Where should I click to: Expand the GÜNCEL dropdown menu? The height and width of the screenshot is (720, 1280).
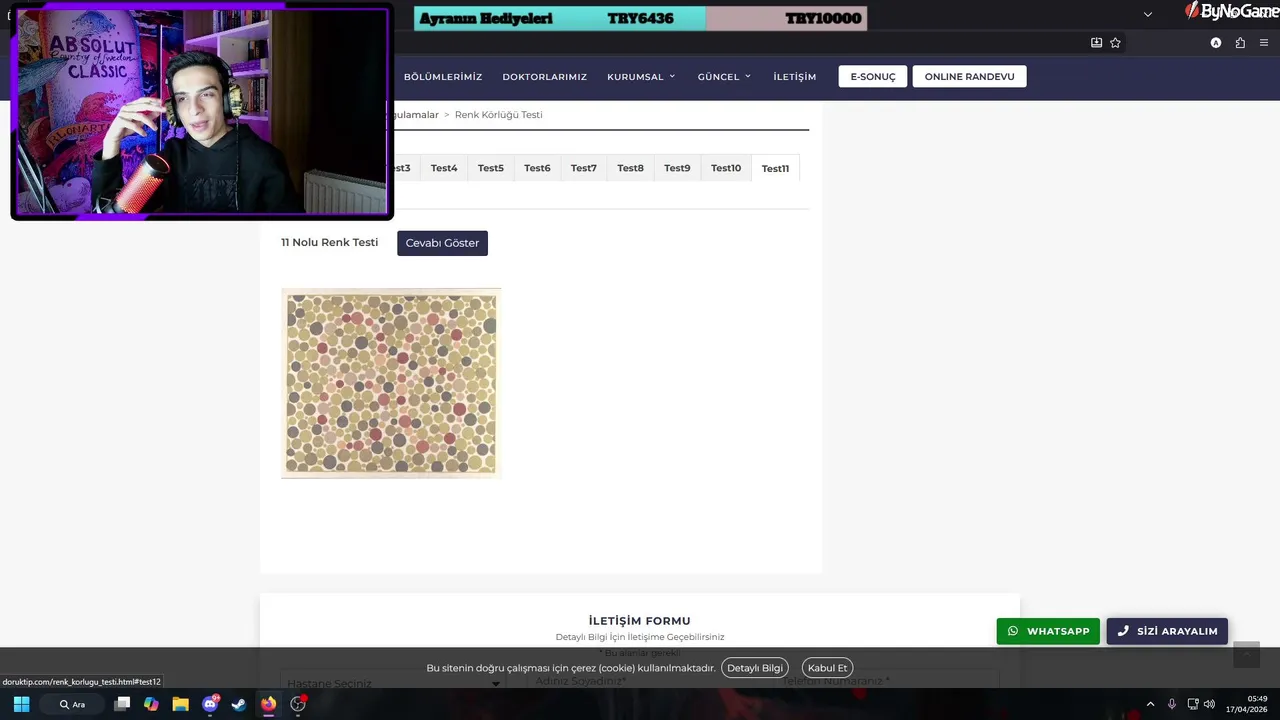[724, 77]
